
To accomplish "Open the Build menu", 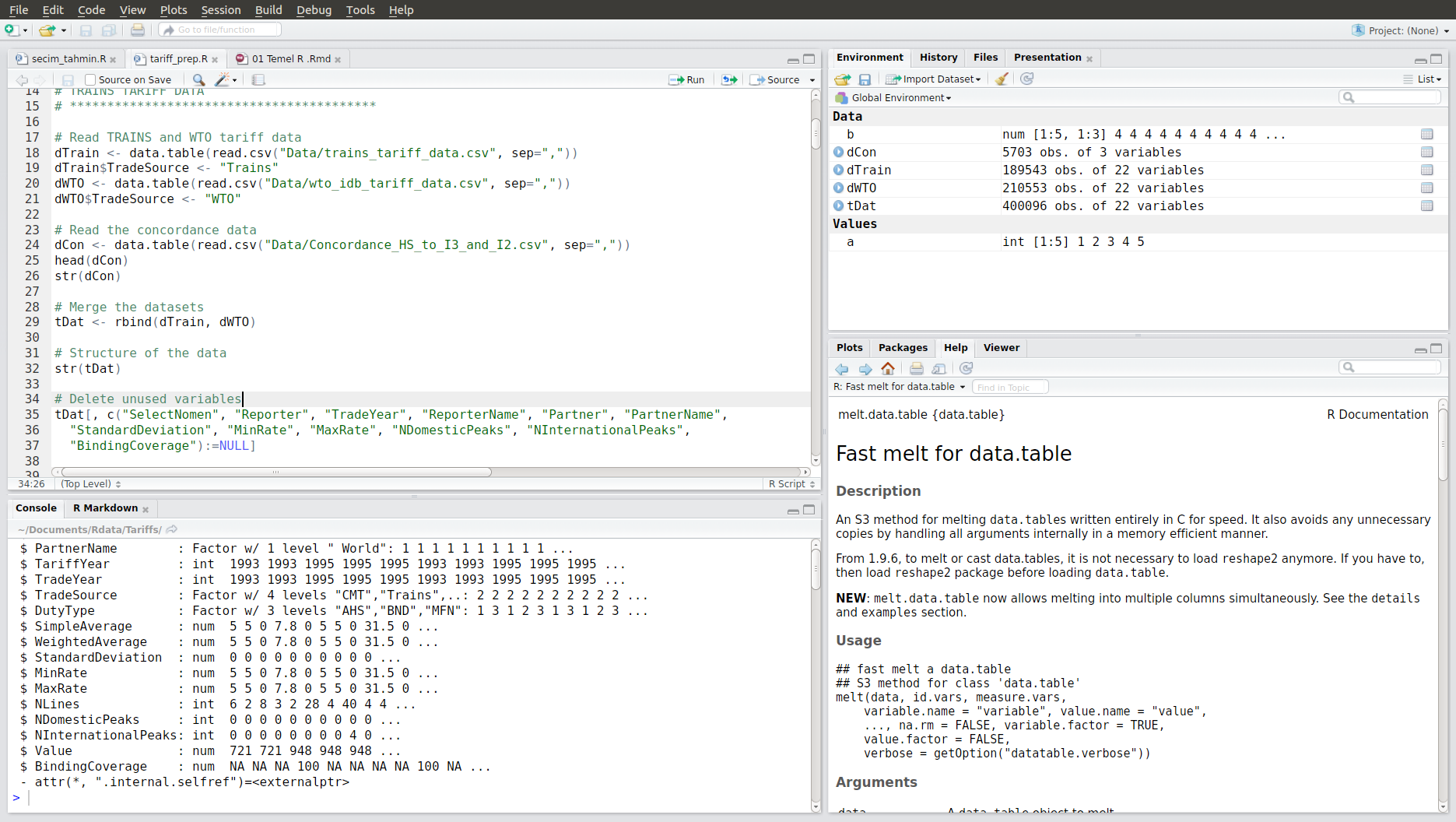I will pyautogui.click(x=268, y=10).
